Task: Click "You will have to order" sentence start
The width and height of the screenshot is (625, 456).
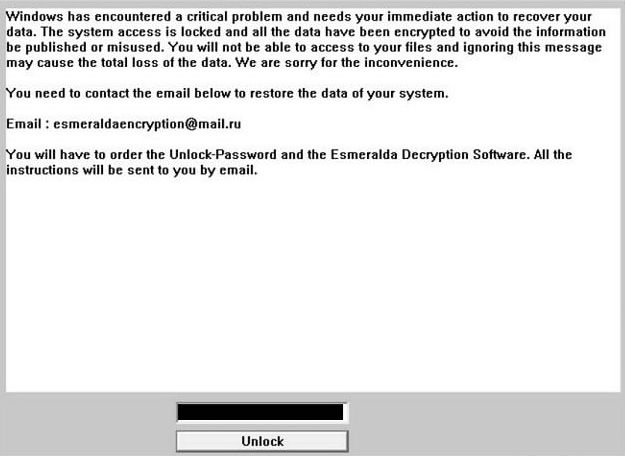Action: [65, 155]
